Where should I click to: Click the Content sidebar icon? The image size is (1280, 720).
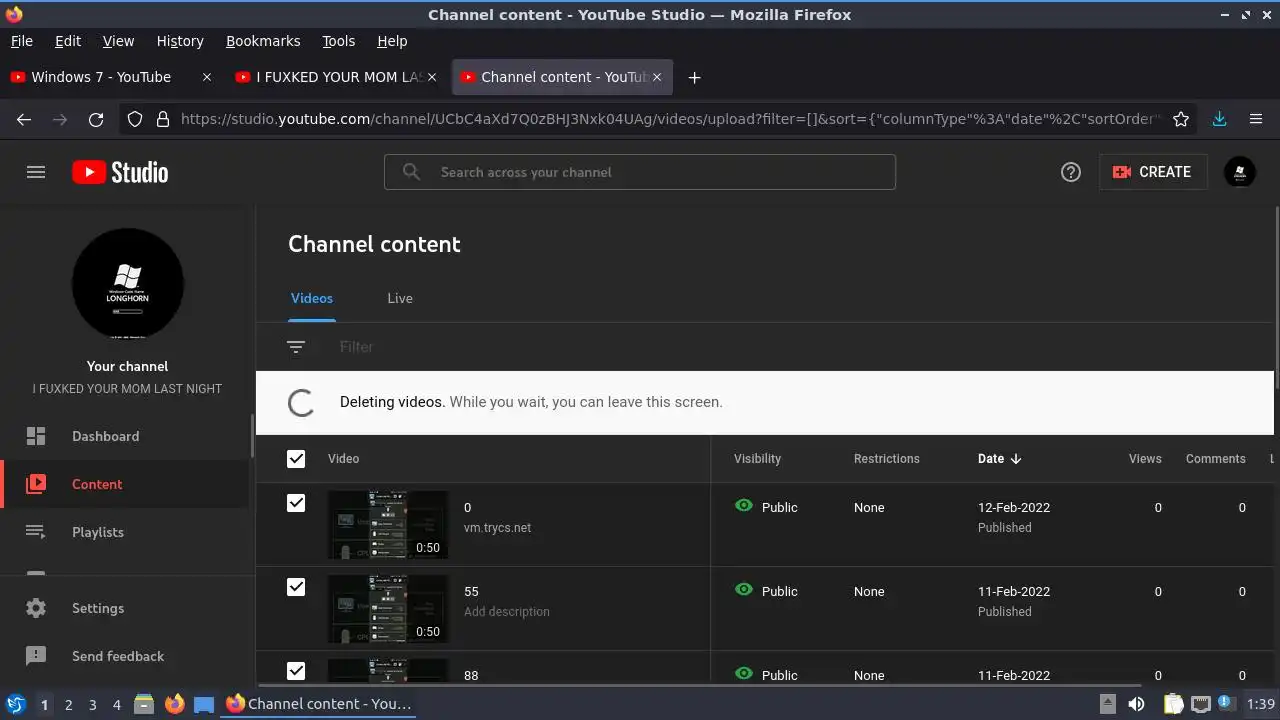pyautogui.click(x=36, y=484)
